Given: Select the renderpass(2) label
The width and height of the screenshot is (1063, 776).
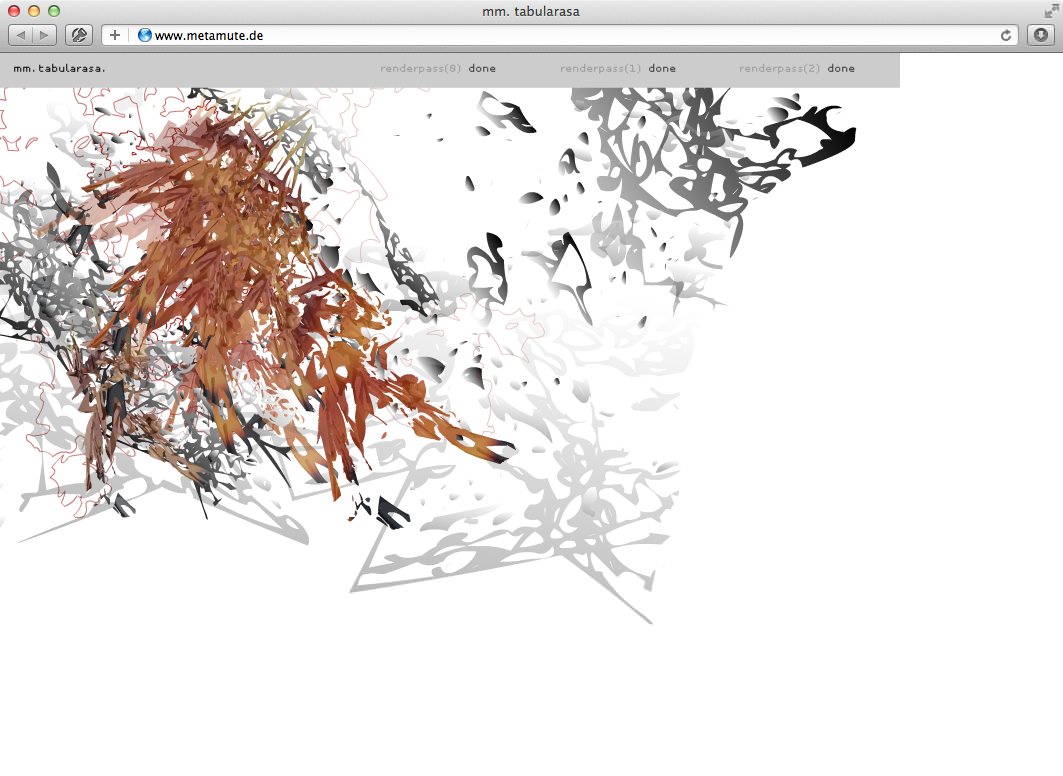Looking at the screenshot, I should pyautogui.click(x=779, y=69).
